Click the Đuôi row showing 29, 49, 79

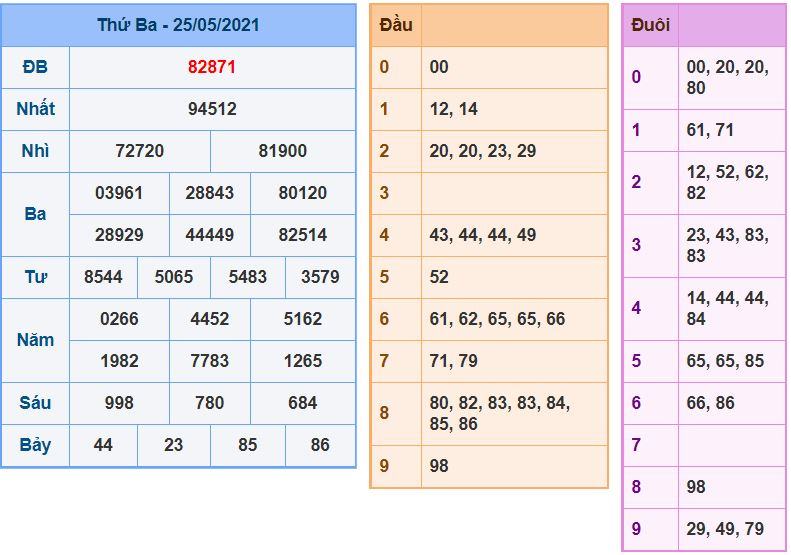725,528
